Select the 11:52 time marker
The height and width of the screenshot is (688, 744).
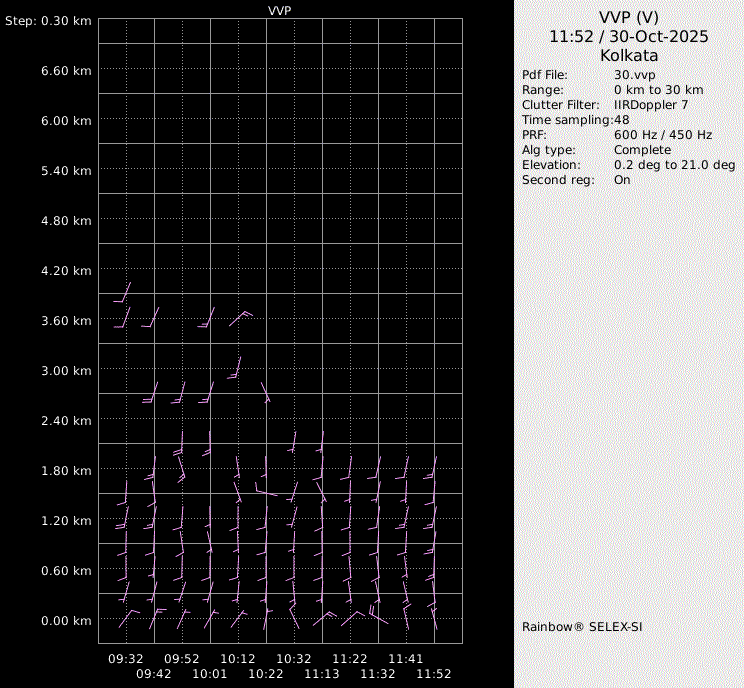coord(434,674)
